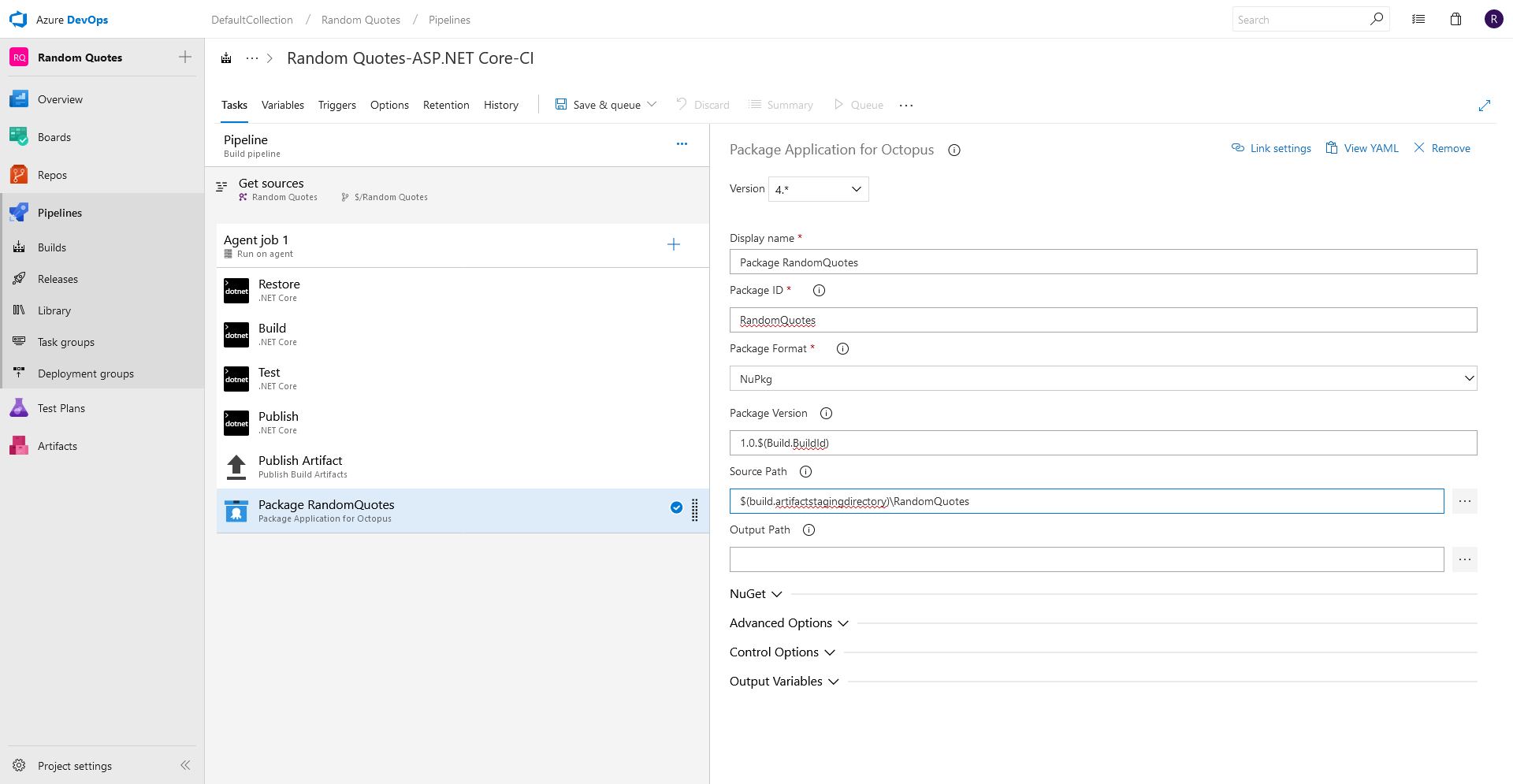This screenshot has width=1513, height=784.
Task: Open the Repos sidebar icon
Action: point(19,175)
